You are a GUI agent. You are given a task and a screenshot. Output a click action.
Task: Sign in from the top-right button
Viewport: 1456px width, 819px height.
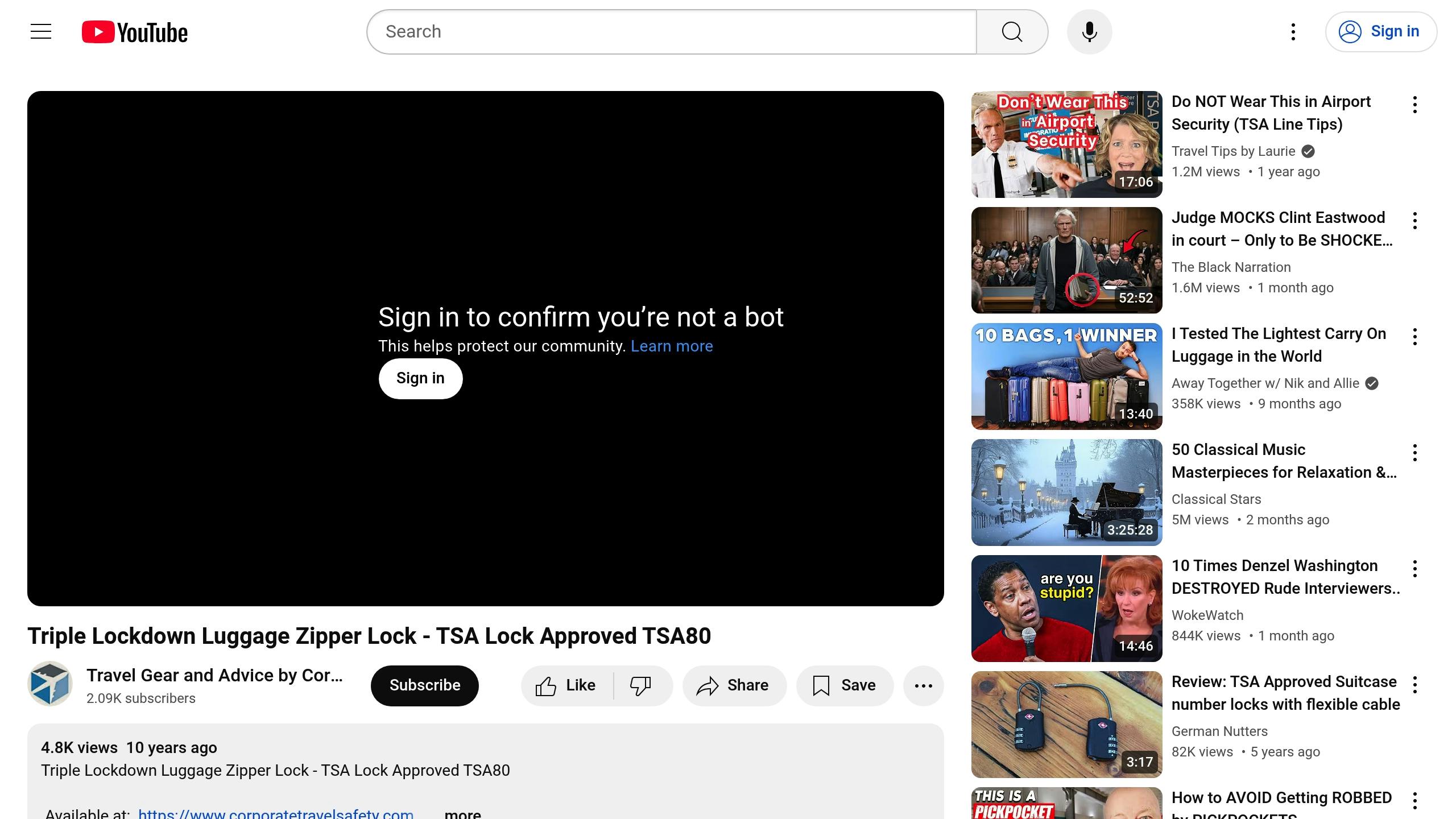pyautogui.click(x=1381, y=32)
